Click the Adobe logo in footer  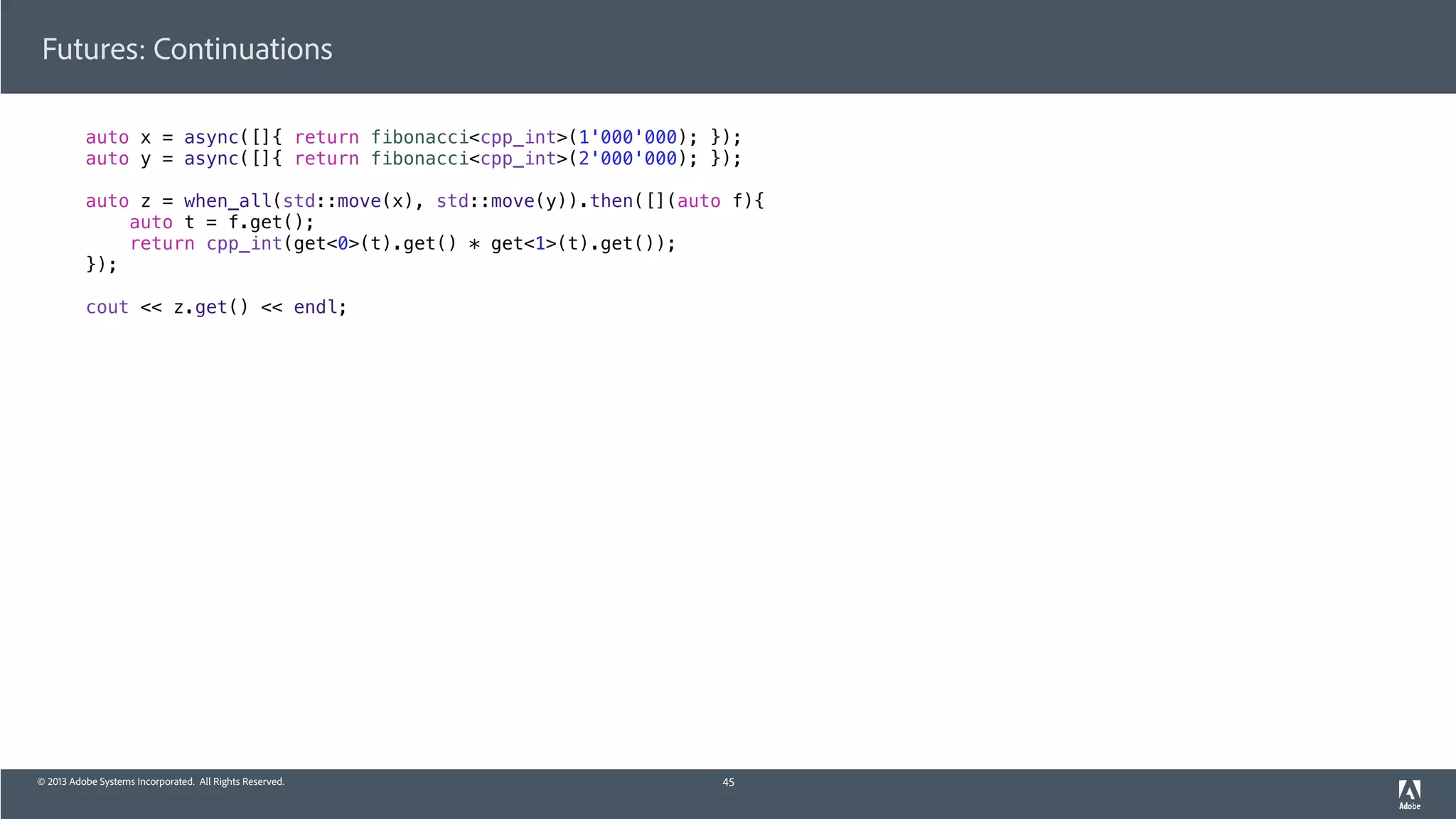pyautogui.click(x=1409, y=794)
